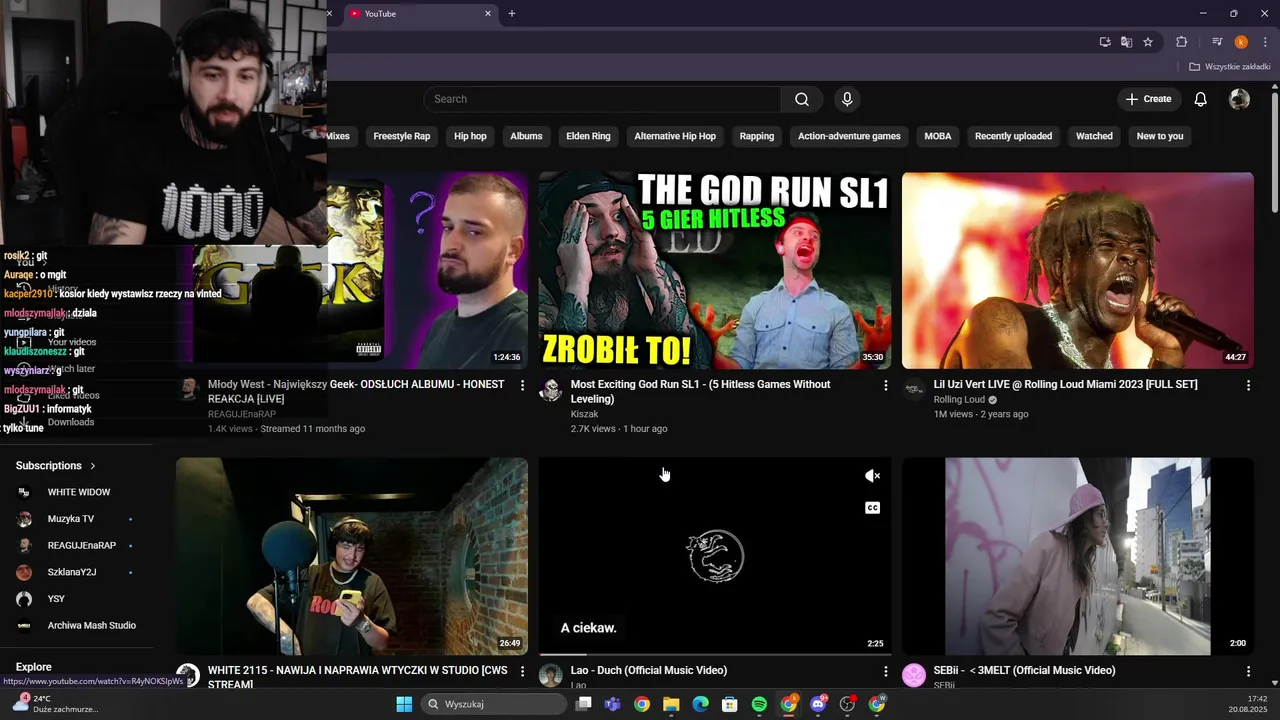Open Rolling Loud channel avatar
Viewport: 1280px width, 720px height.
point(914,390)
